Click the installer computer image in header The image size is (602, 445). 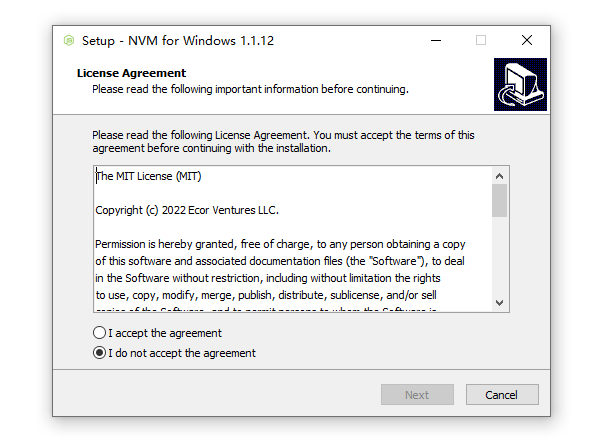(520, 85)
